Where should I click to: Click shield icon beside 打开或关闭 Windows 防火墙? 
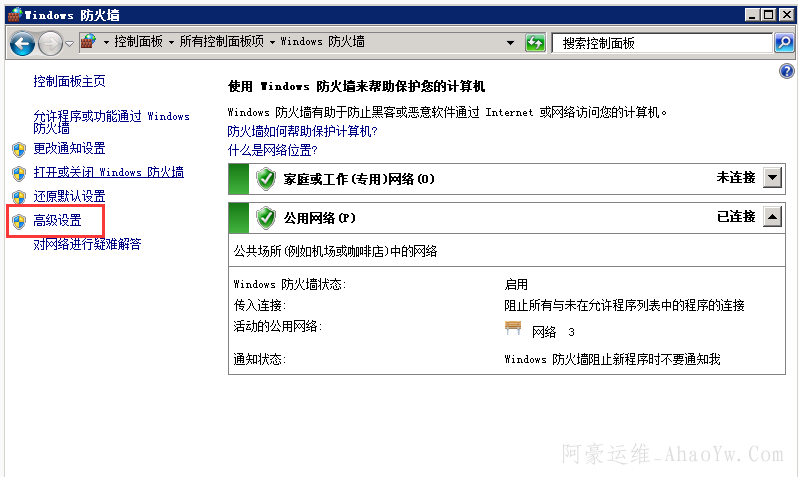click(x=19, y=174)
